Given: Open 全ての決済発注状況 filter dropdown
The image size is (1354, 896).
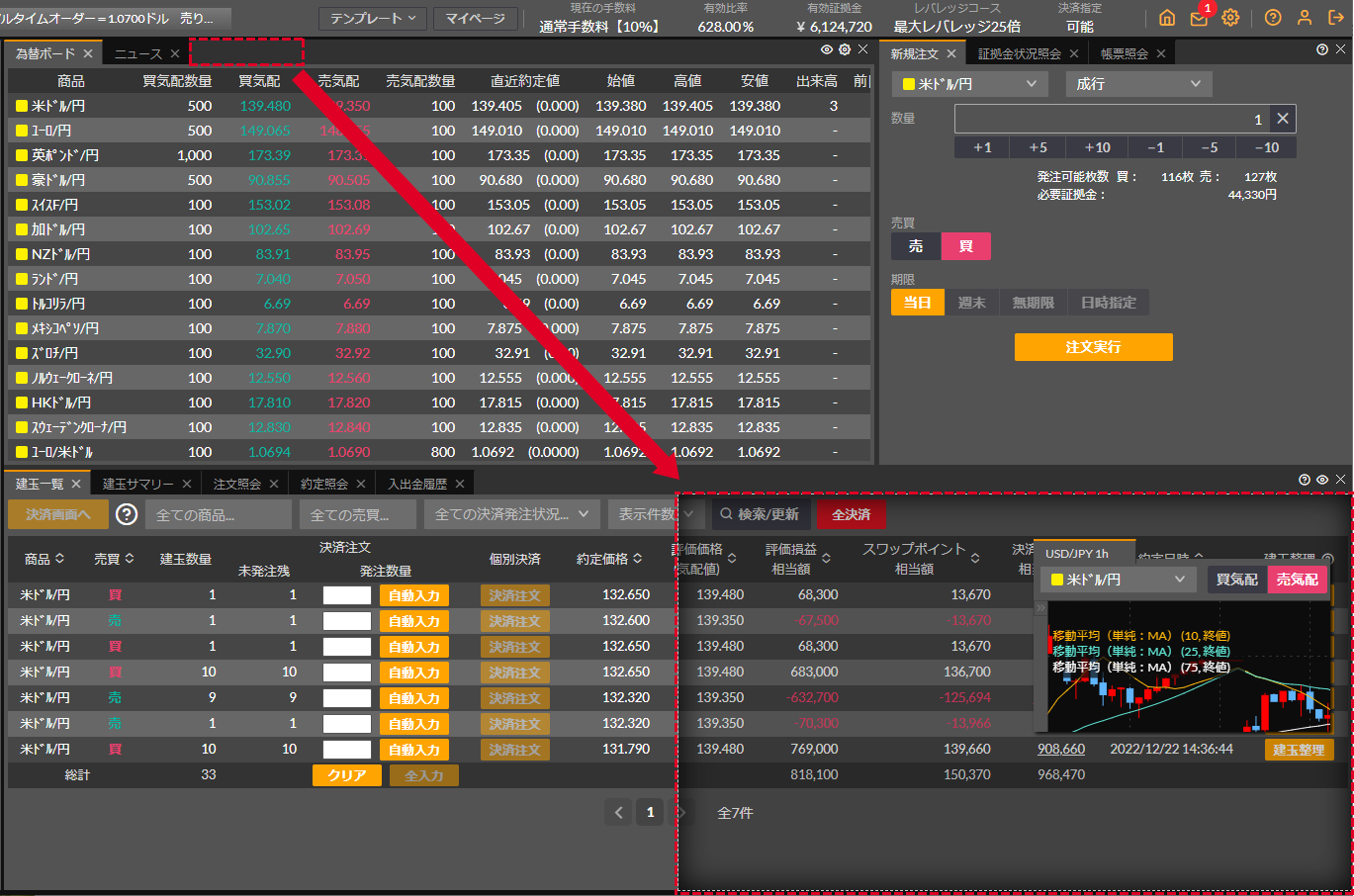Looking at the screenshot, I should tap(512, 514).
